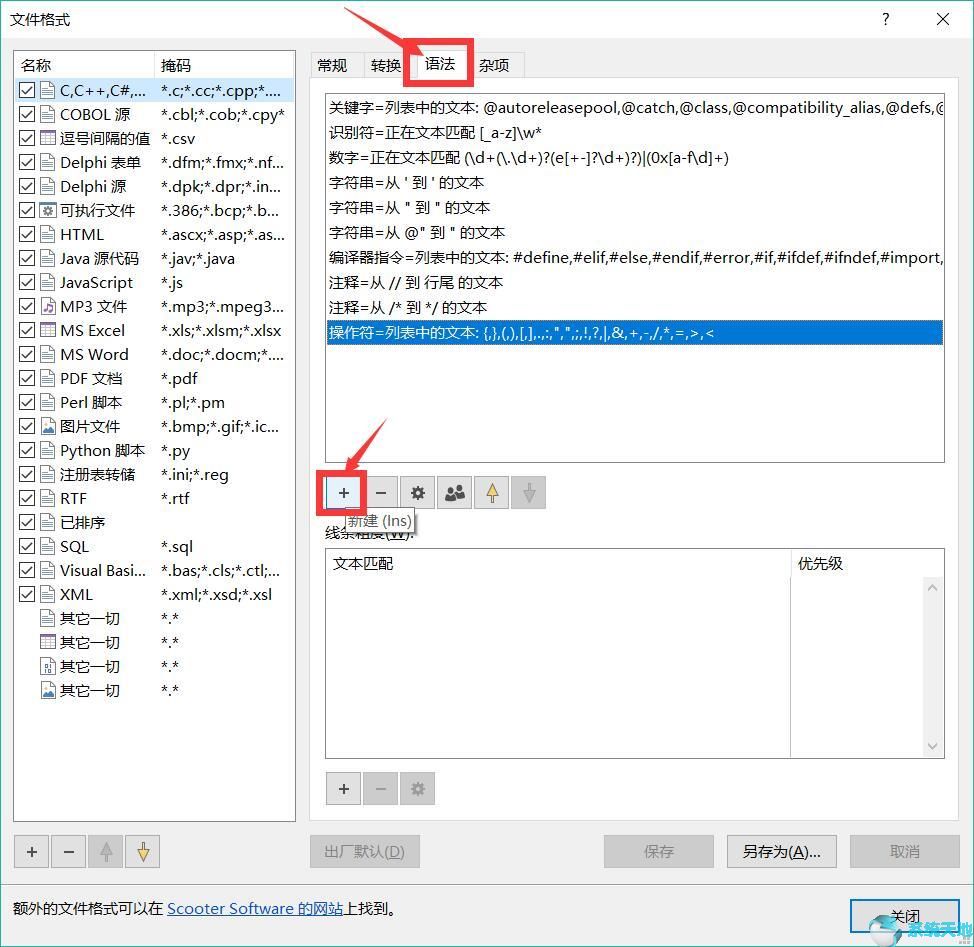Remove selected syntax element with minus button
The height and width of the screenshot is (947, 974).
[381, 493]
